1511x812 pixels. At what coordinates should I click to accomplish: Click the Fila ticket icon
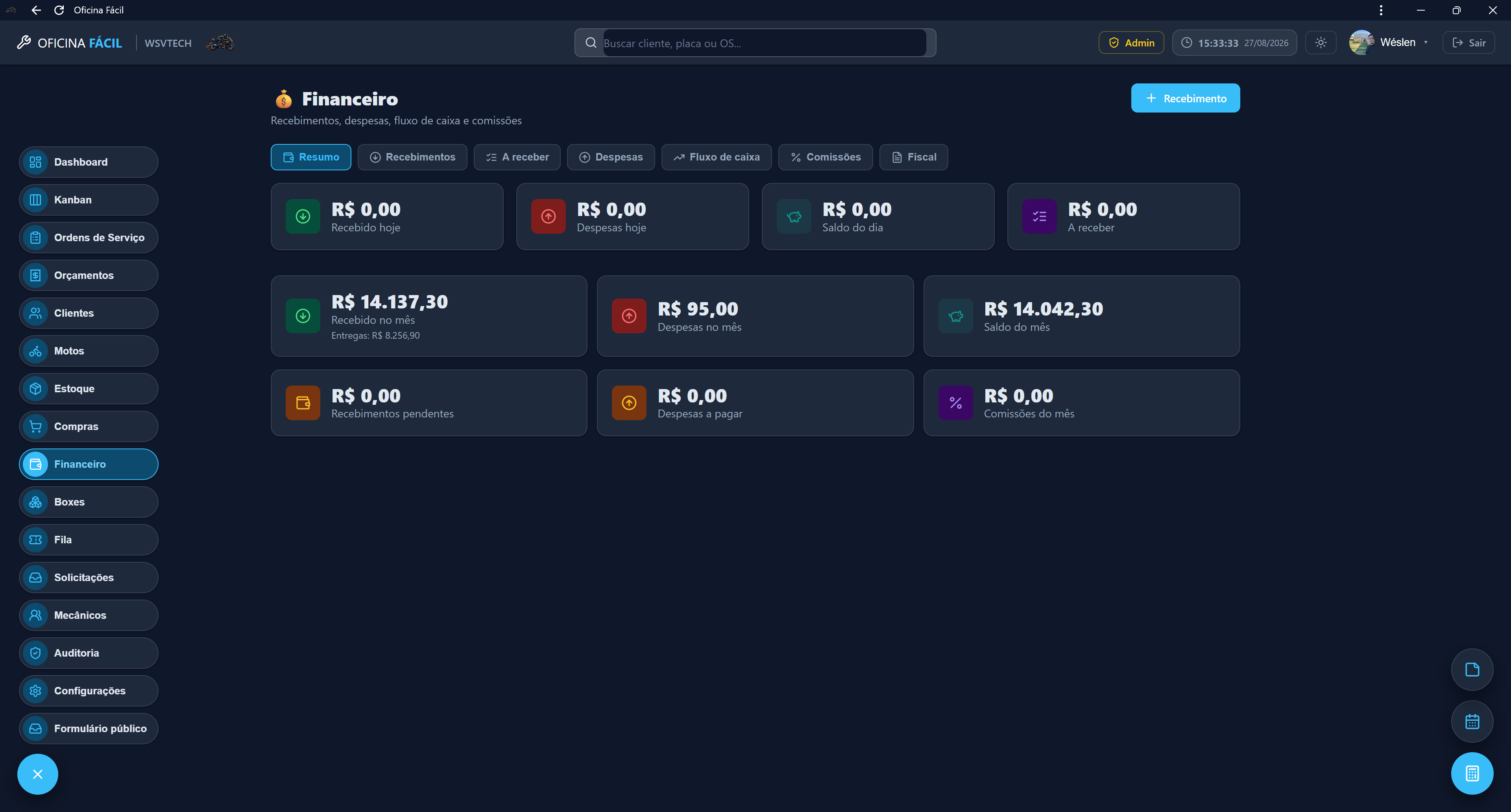(x=35, y=539)
